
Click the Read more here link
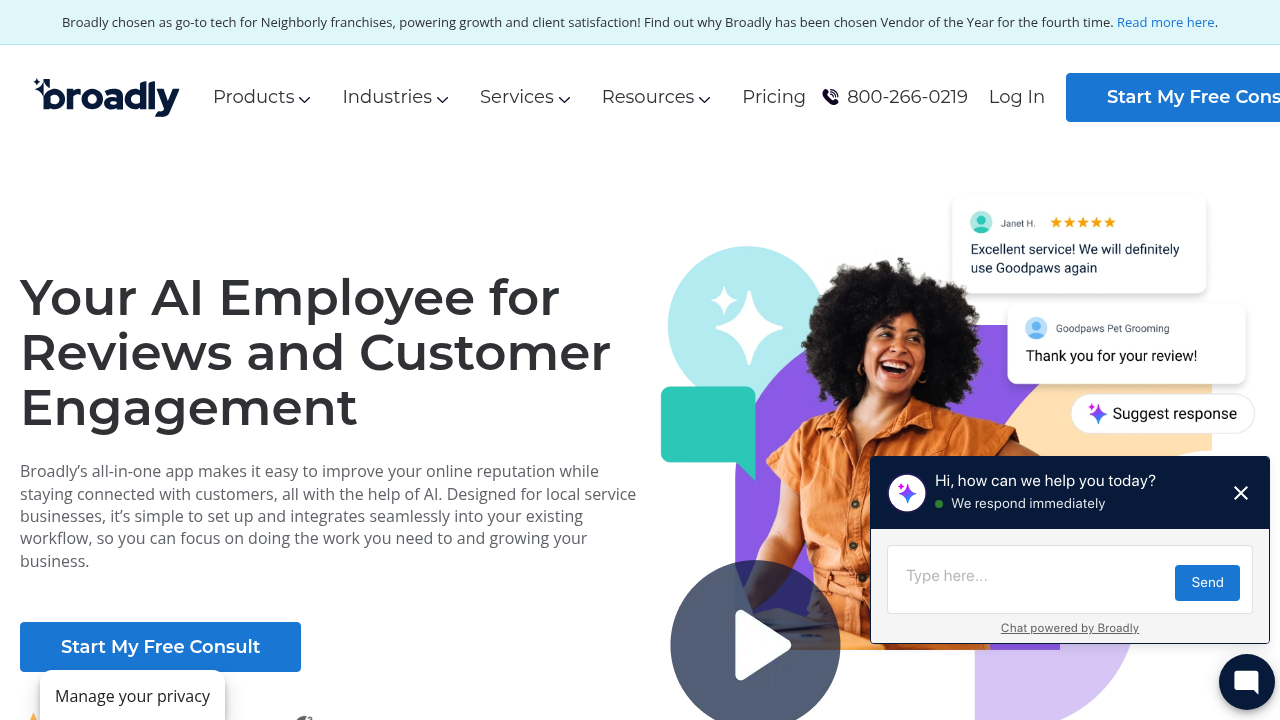coord(1165,22)
